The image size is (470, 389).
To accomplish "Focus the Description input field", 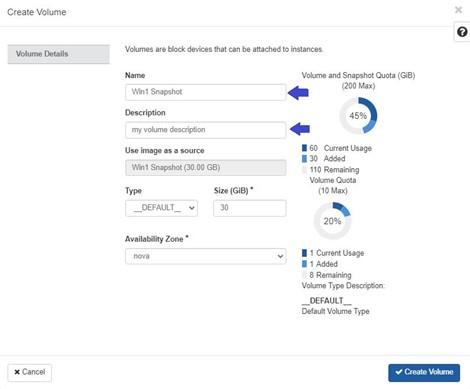I will (x=206, y=130).
